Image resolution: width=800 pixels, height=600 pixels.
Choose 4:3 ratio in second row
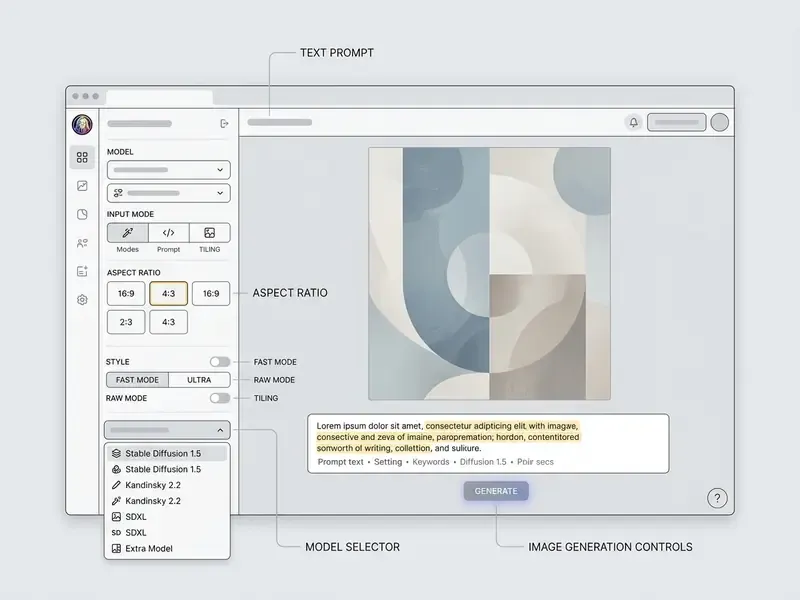[x=168, y=322]
